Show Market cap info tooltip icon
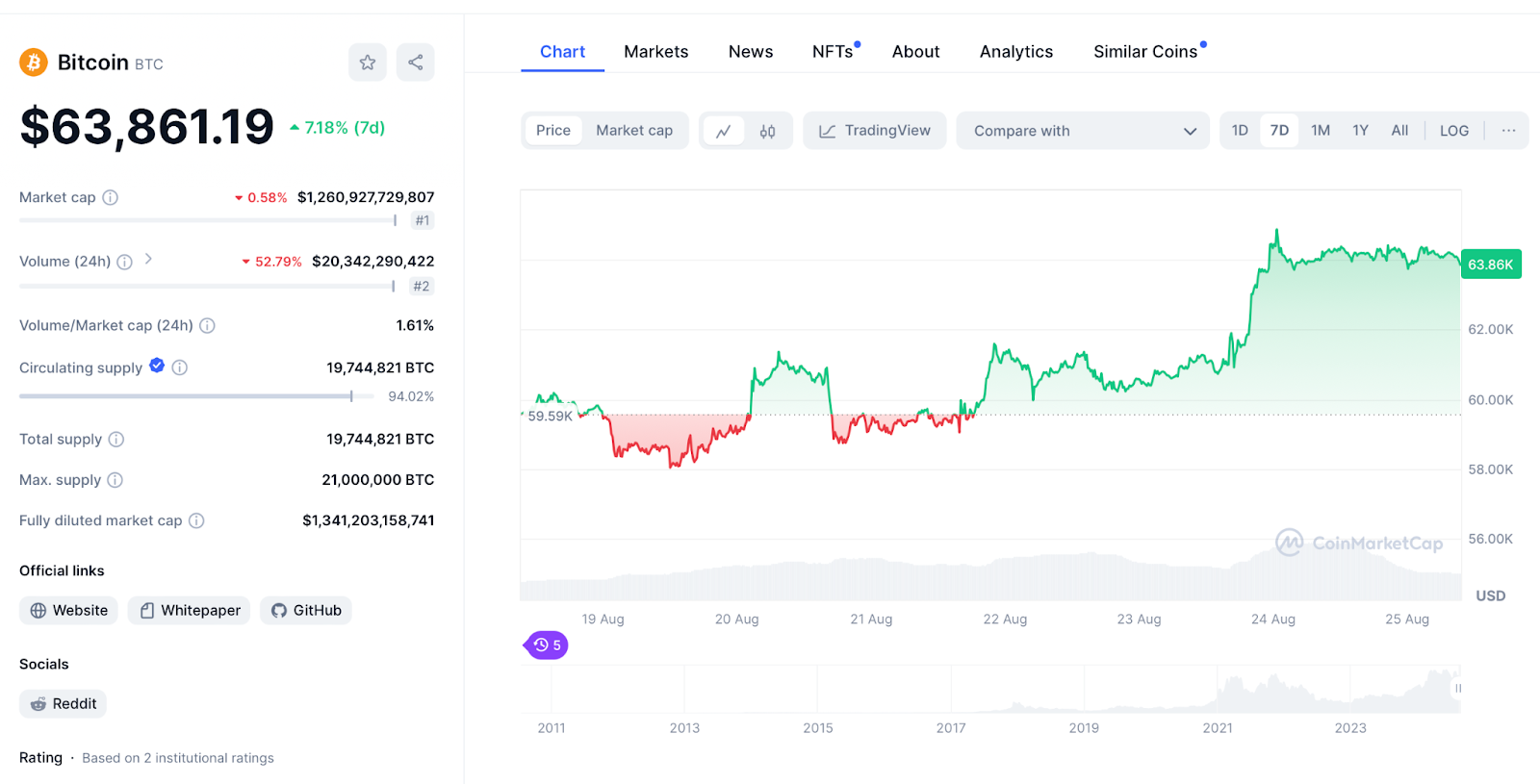The image size is (1540, 784). click(x=111, y=197)
